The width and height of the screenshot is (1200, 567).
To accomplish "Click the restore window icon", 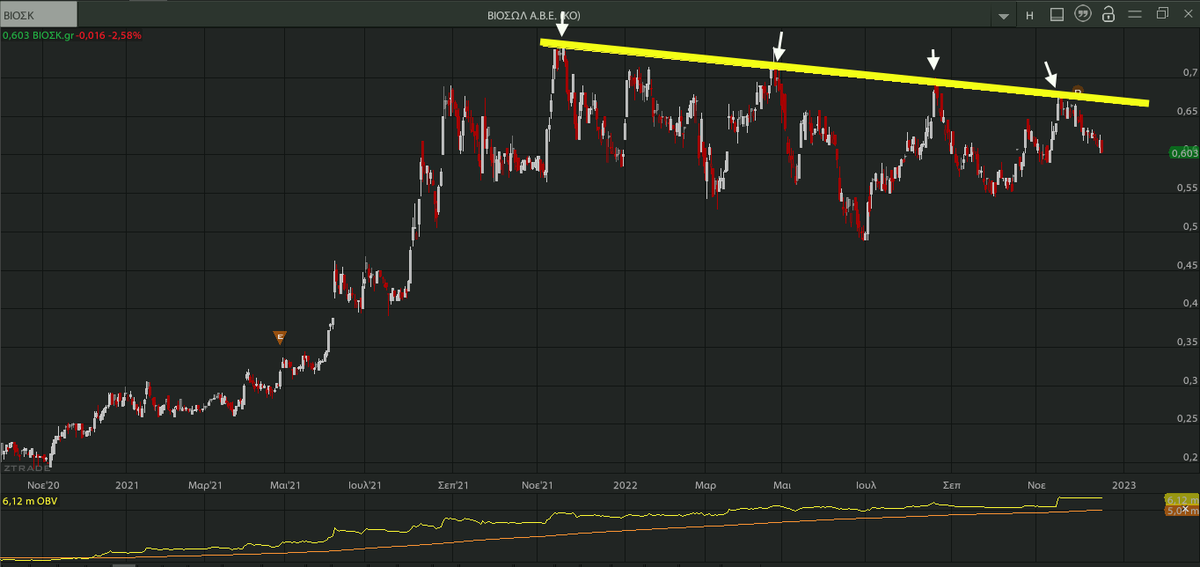I will point(1162,14).
